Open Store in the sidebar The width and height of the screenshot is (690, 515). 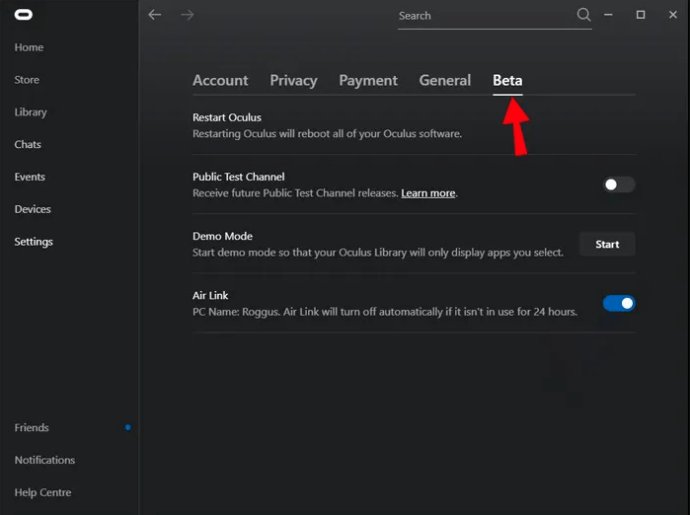point(27,80)
